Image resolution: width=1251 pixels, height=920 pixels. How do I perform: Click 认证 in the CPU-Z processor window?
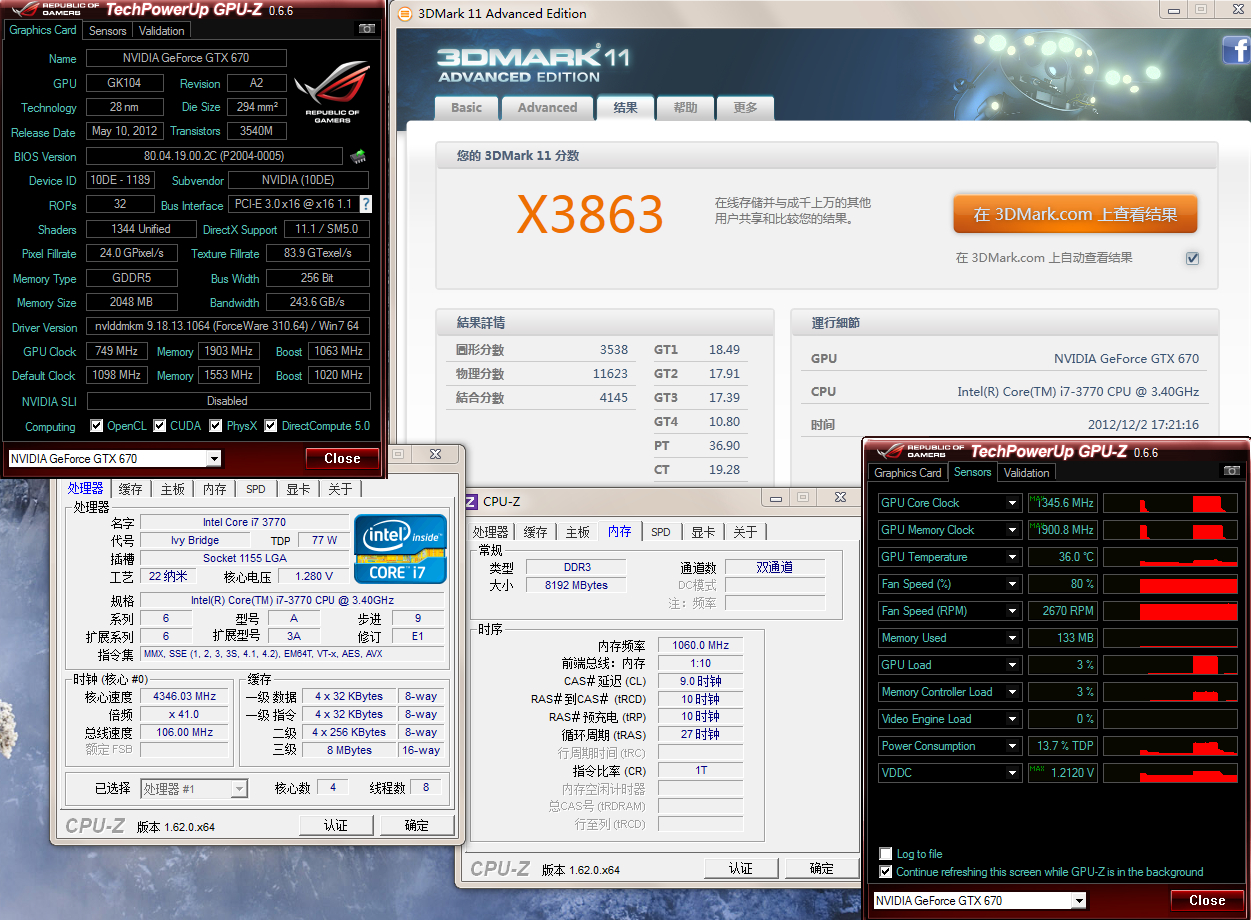[336, 825]
